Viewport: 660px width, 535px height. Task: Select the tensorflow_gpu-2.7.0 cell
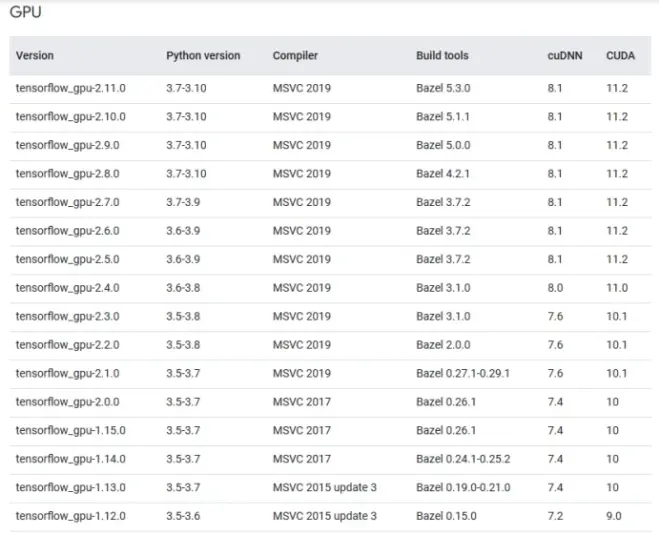click(67, 202)
